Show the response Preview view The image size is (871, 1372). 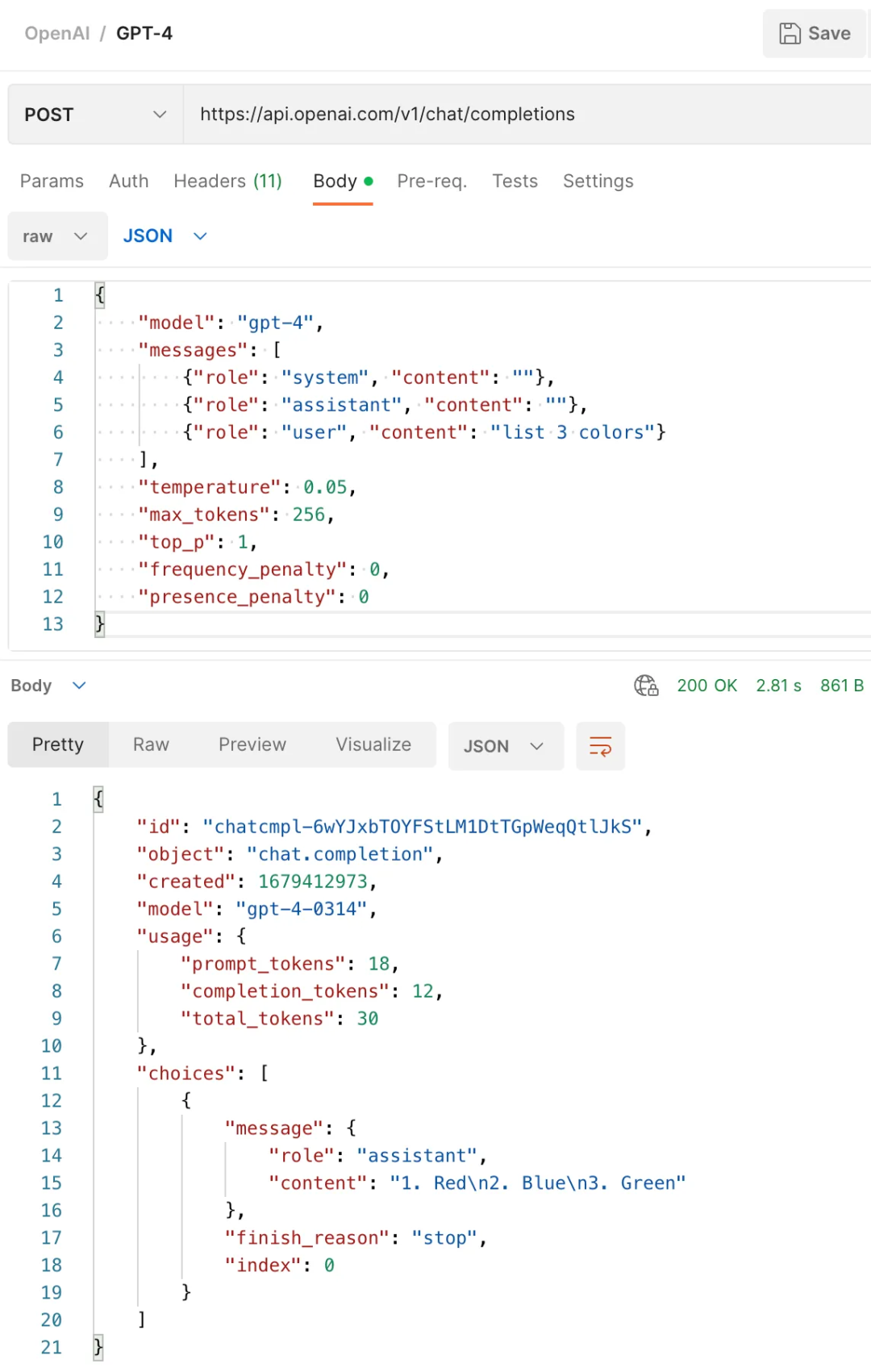tap(252, 744)
